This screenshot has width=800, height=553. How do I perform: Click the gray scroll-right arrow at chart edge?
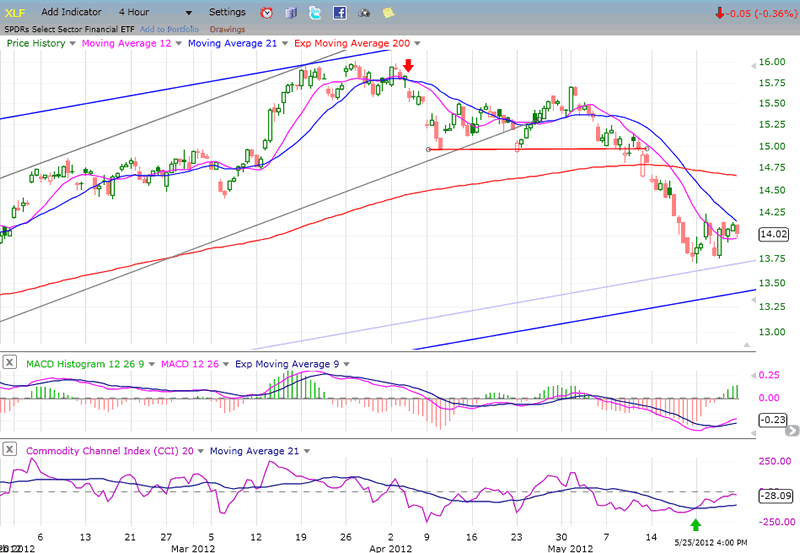pos(791,429)
